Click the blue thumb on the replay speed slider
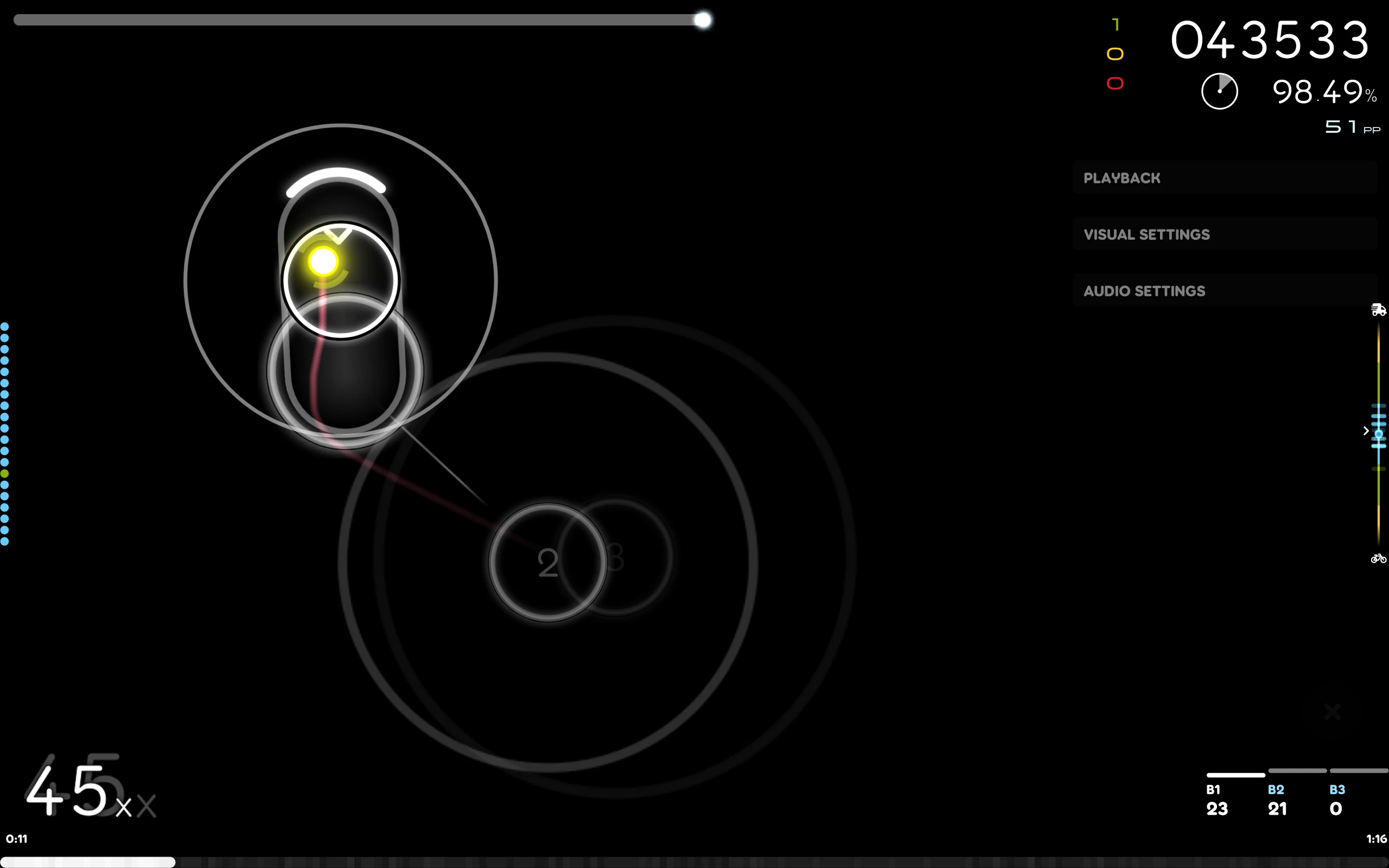This screenshot has height=868, width=1389. tap(1379, 433)
